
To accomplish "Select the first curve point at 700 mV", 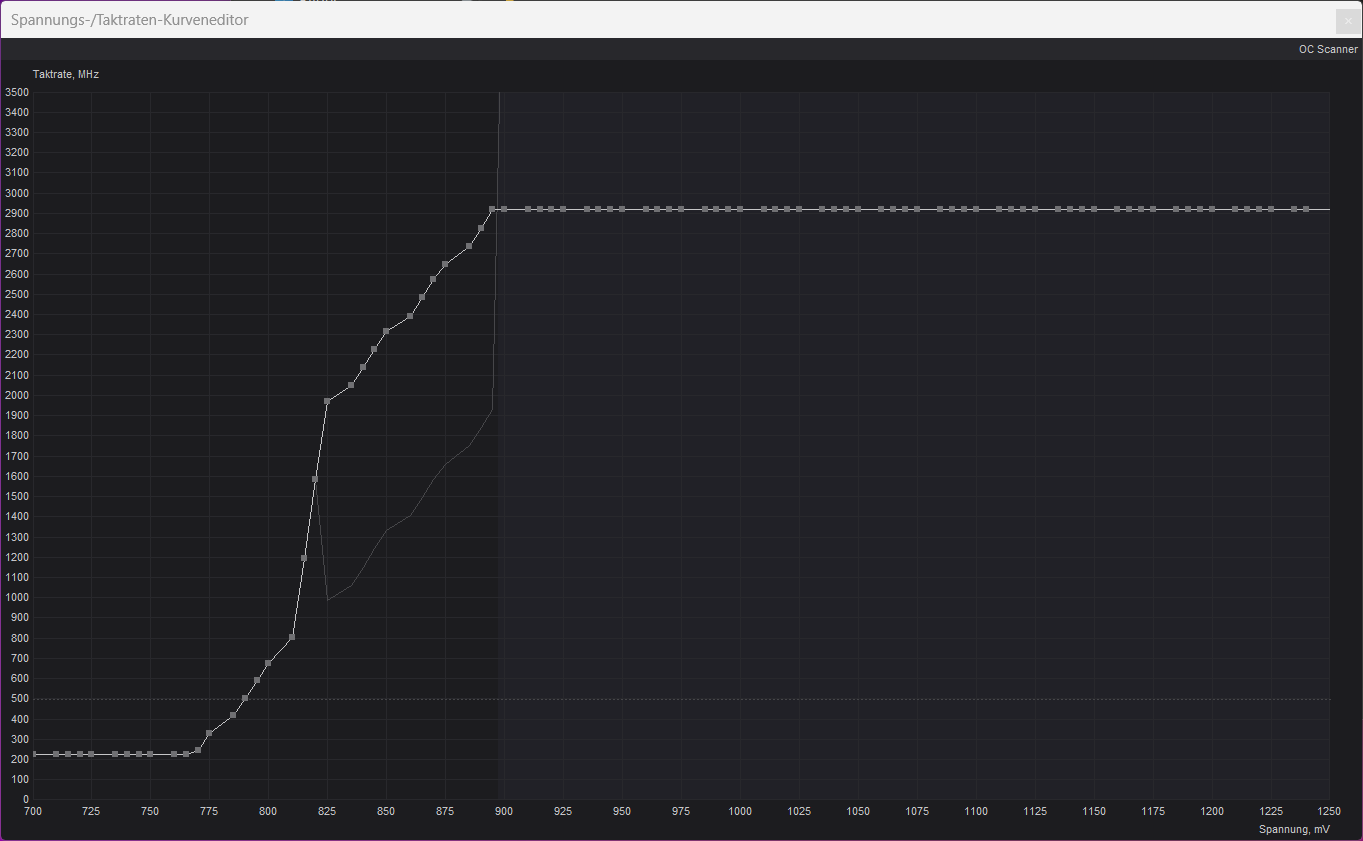I will pos(33,754).
